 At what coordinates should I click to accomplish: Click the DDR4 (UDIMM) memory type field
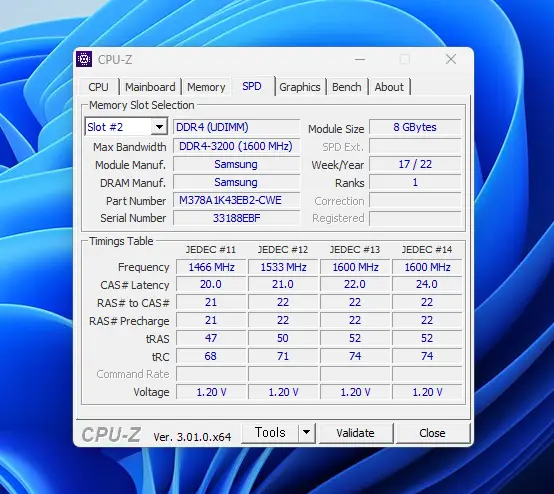point(236,127)
